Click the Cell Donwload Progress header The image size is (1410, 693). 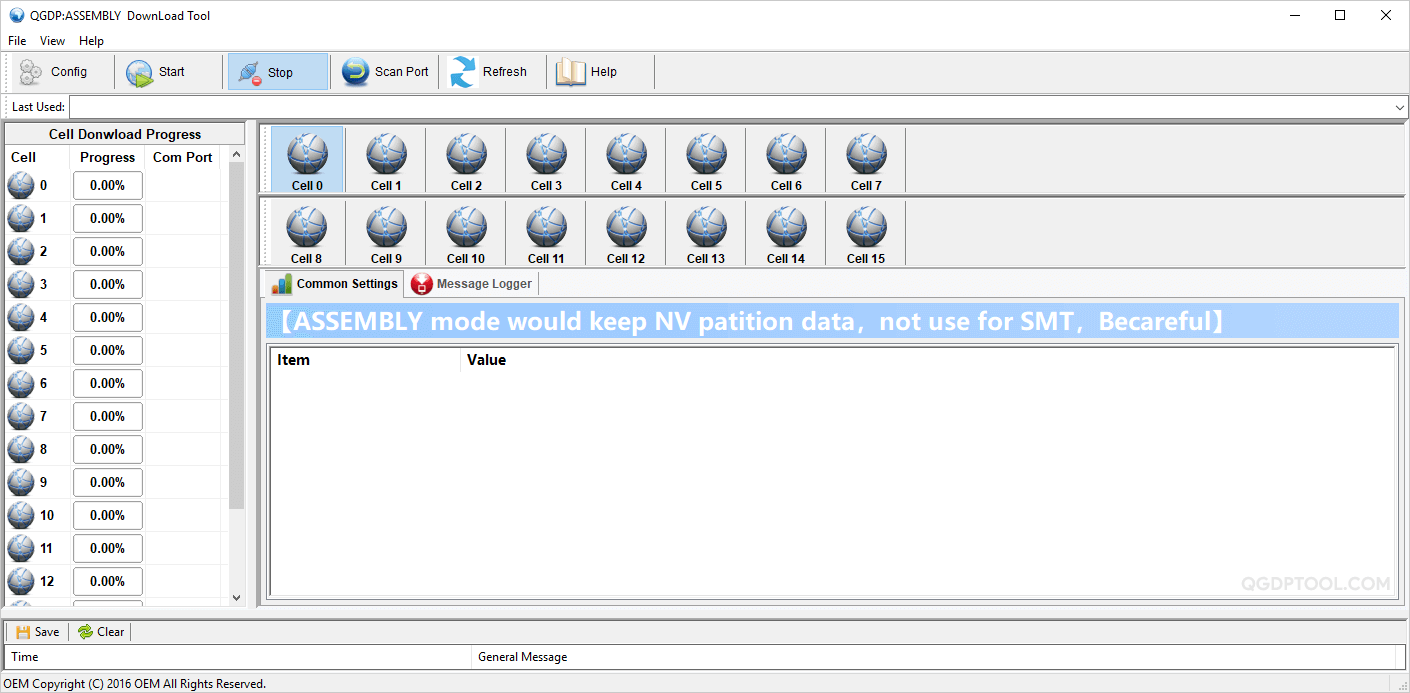click(125, 134)
